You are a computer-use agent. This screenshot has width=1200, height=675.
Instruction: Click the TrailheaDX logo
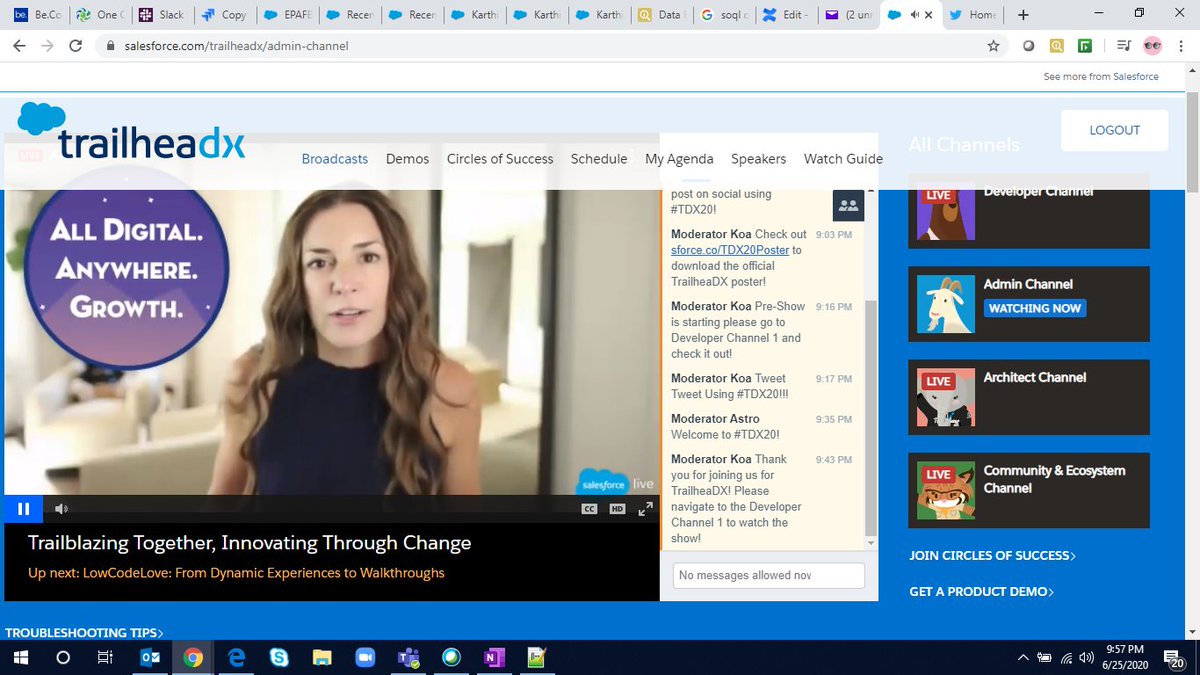coord(132,132)
